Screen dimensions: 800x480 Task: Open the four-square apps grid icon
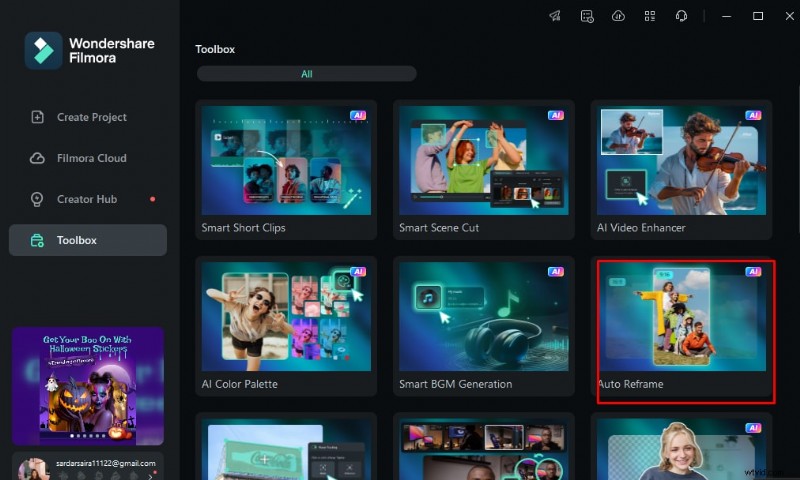pyautogui.click(x=649, y=16)
